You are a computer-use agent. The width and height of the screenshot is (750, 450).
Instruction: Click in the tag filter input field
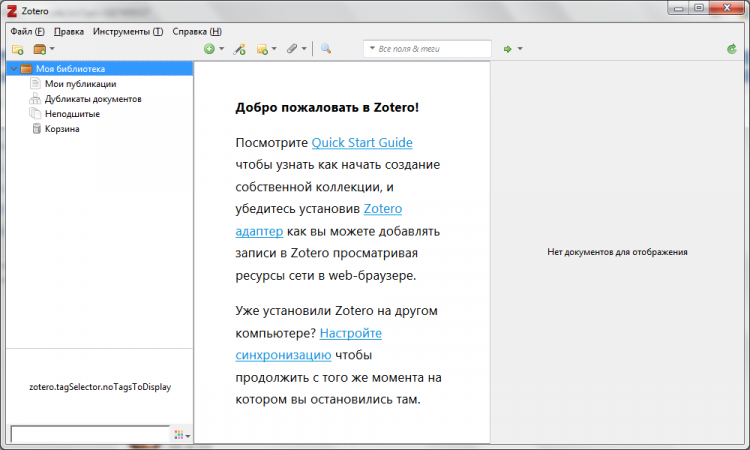click(x=89, y=434)
